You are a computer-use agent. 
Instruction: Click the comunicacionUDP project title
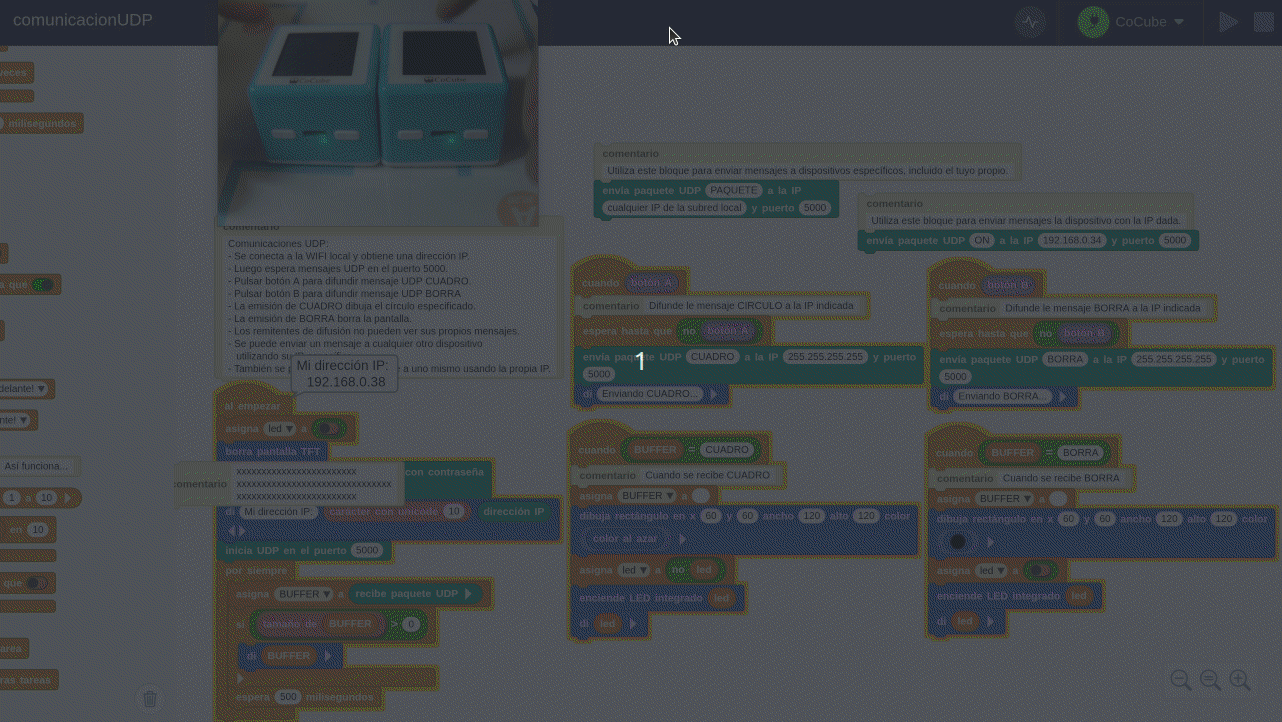click(83, 20)
